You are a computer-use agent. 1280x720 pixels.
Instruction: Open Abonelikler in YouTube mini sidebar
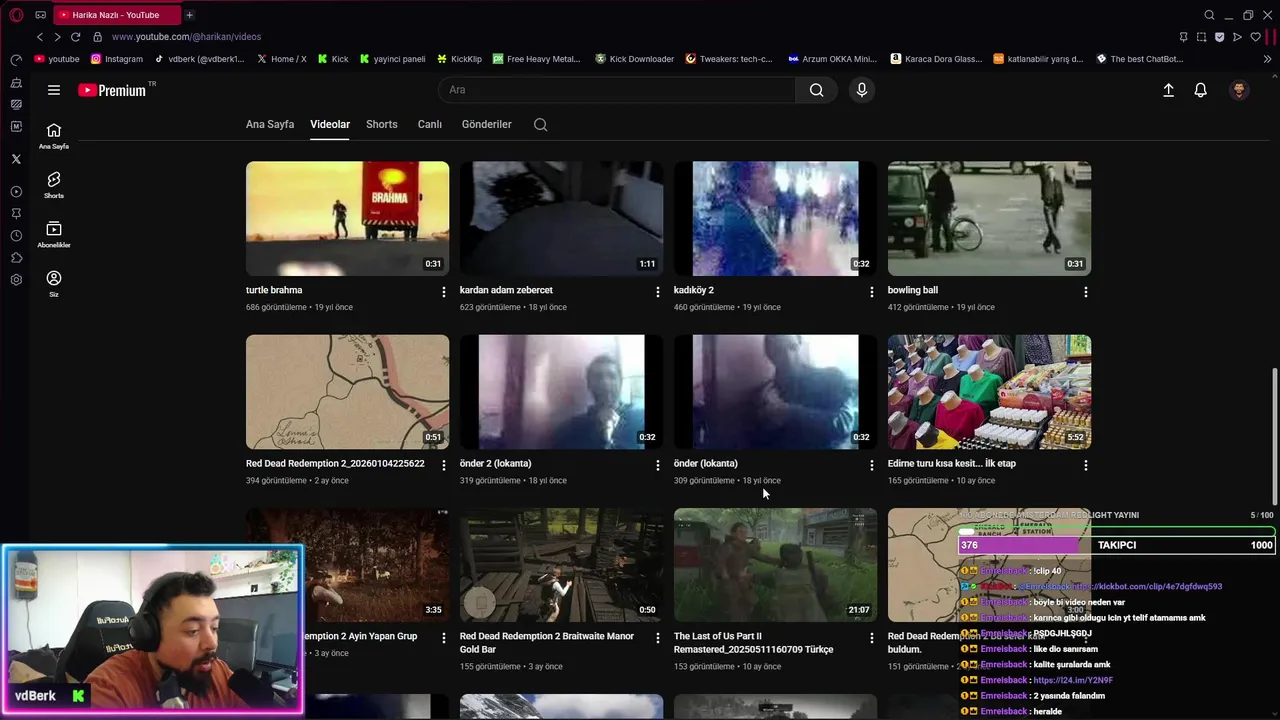54,235
